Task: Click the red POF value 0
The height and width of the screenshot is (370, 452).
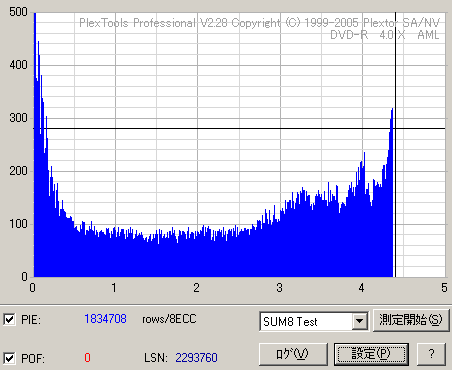Action: tap(87, 358)
